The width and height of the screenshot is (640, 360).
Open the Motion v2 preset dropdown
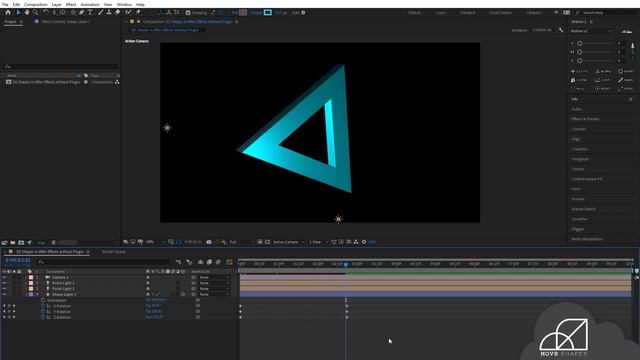[x=591, y=31]
